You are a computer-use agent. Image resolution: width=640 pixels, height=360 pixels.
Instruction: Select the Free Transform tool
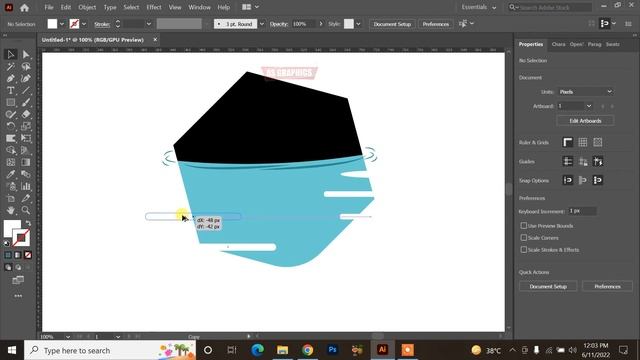[x=26, y=138]
